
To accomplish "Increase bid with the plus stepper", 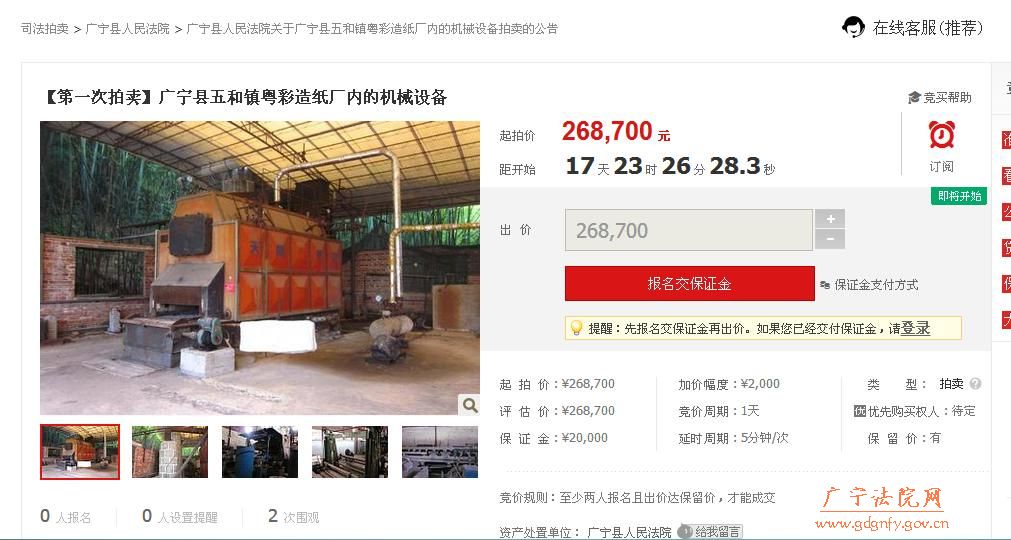I will pos(830,219).
